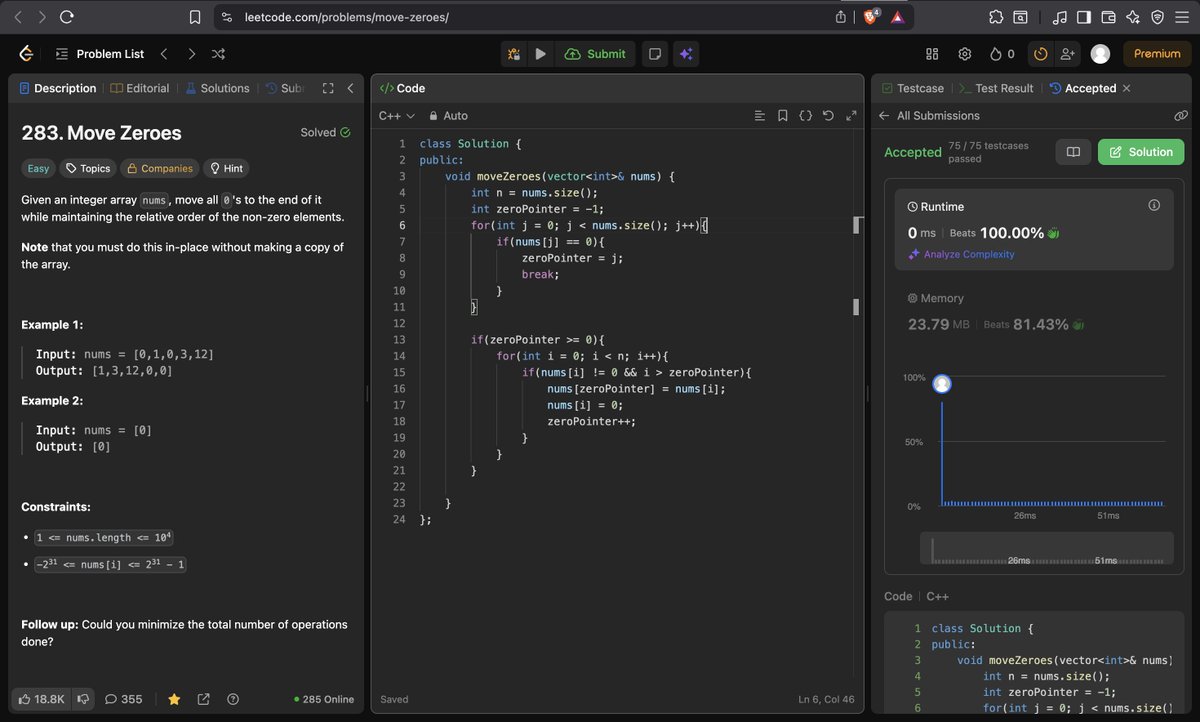Collapse the Description panel with left chevron
Viewport: 1200px width, 722px height.
click(x=350, y=88)
